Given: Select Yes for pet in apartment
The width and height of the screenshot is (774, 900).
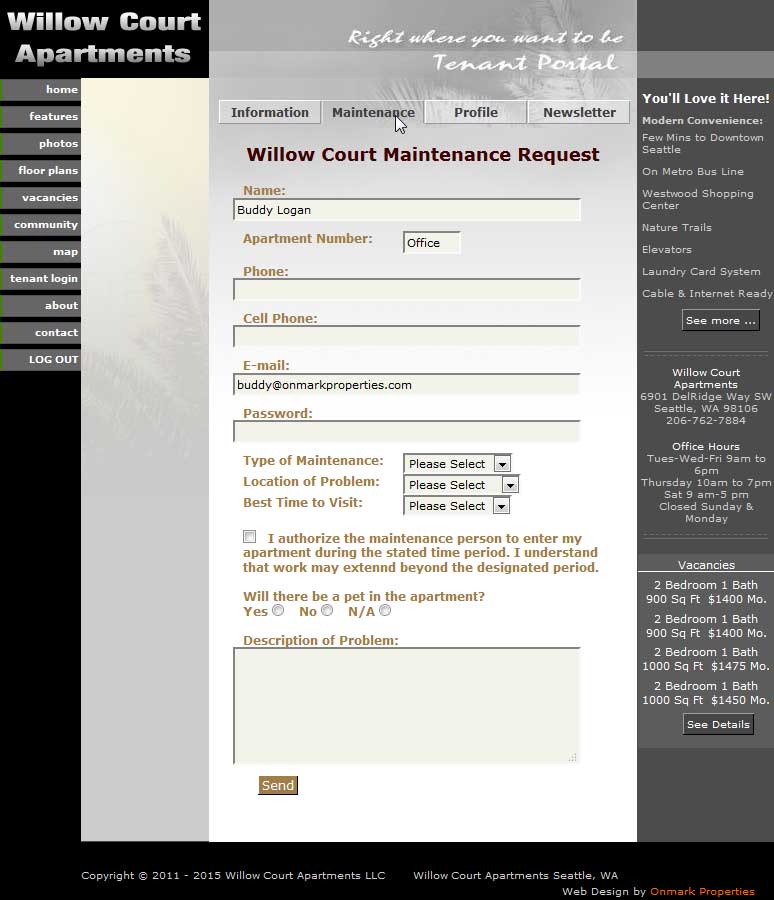Looking at the screenshot, I should tap(278, 610).
